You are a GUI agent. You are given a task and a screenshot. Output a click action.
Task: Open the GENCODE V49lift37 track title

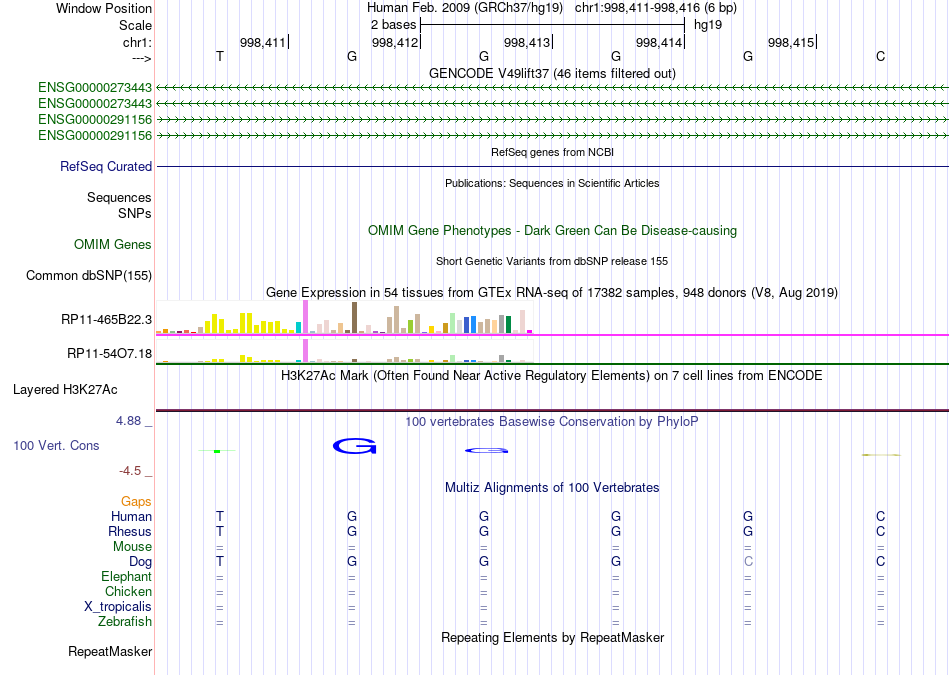point(552,74)
